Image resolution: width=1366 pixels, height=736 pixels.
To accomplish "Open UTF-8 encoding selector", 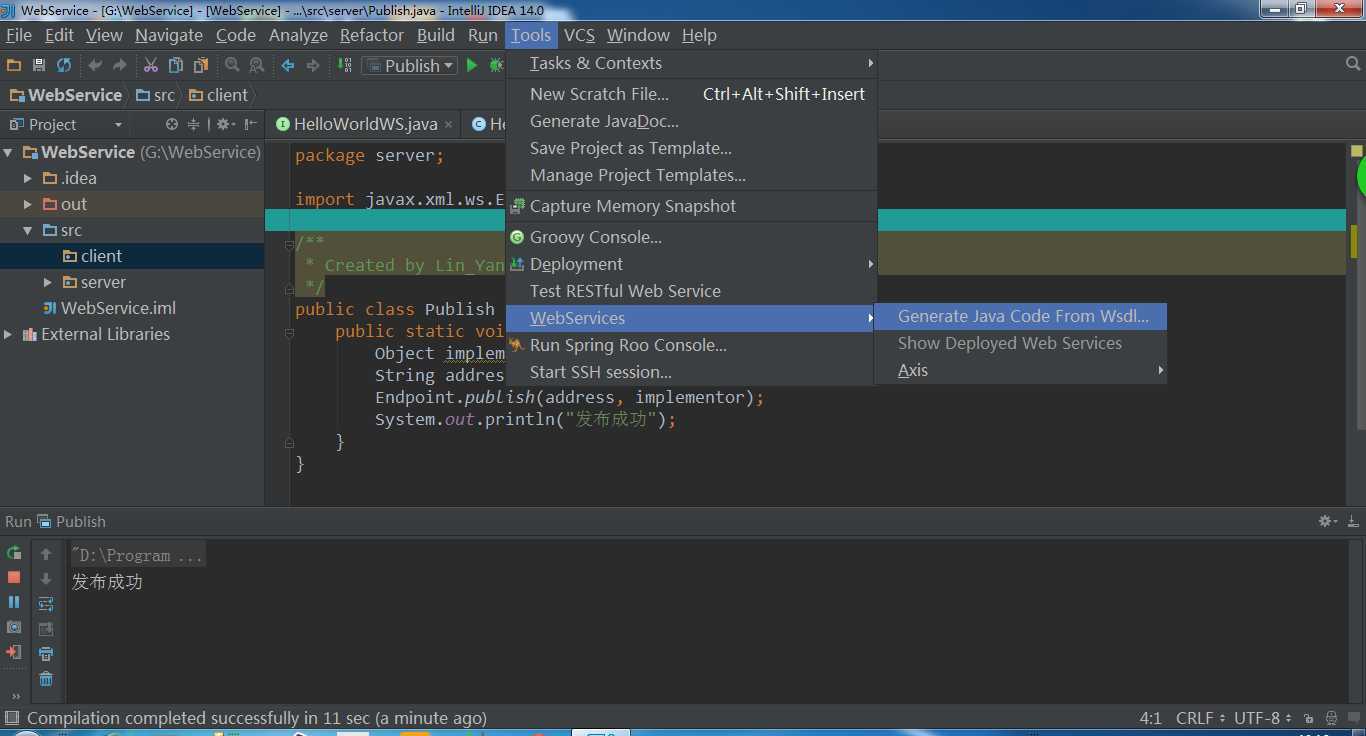I will 1262,718.
